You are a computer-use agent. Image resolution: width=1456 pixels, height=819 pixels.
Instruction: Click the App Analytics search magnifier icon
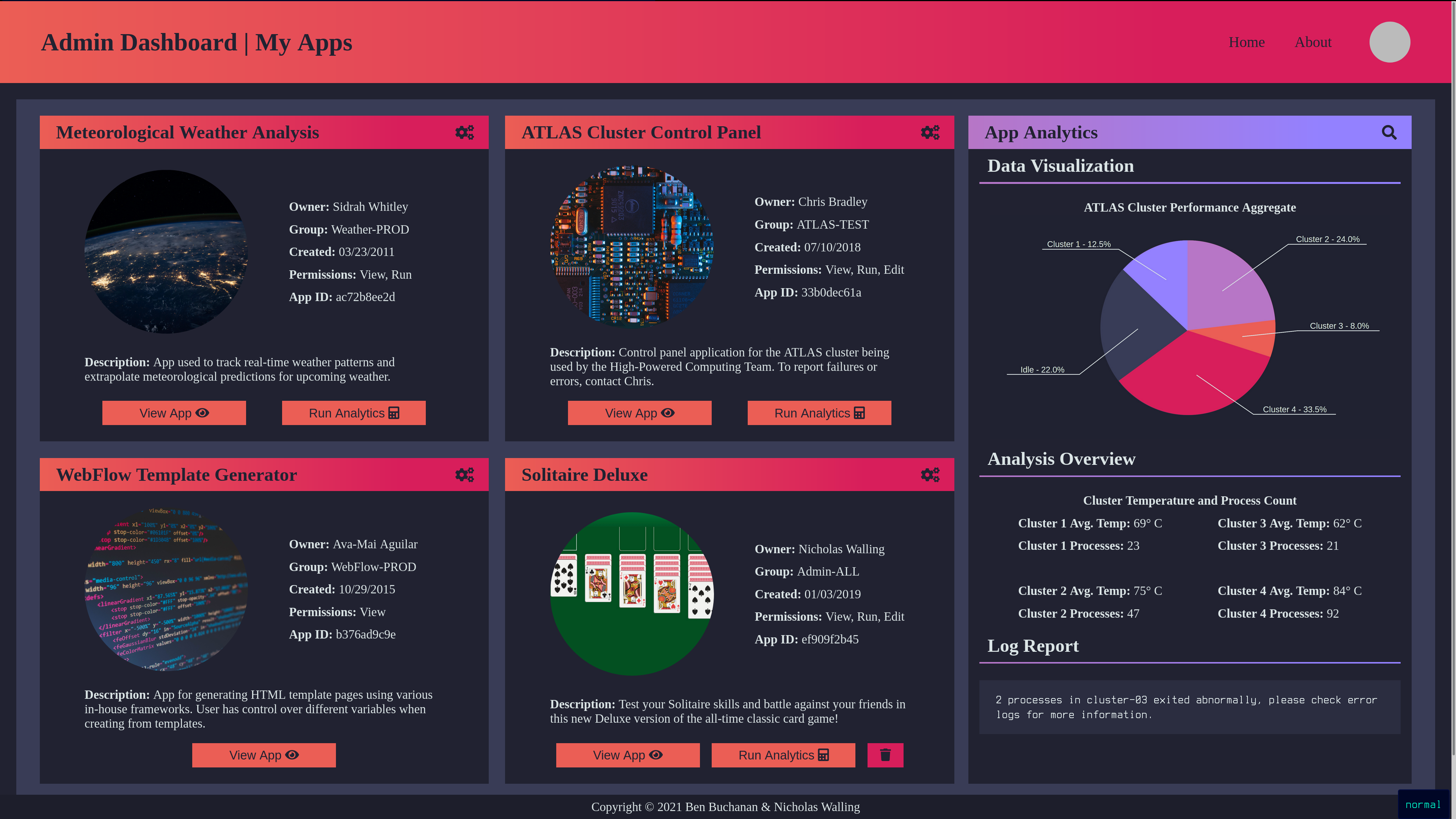coord(1389,132)
